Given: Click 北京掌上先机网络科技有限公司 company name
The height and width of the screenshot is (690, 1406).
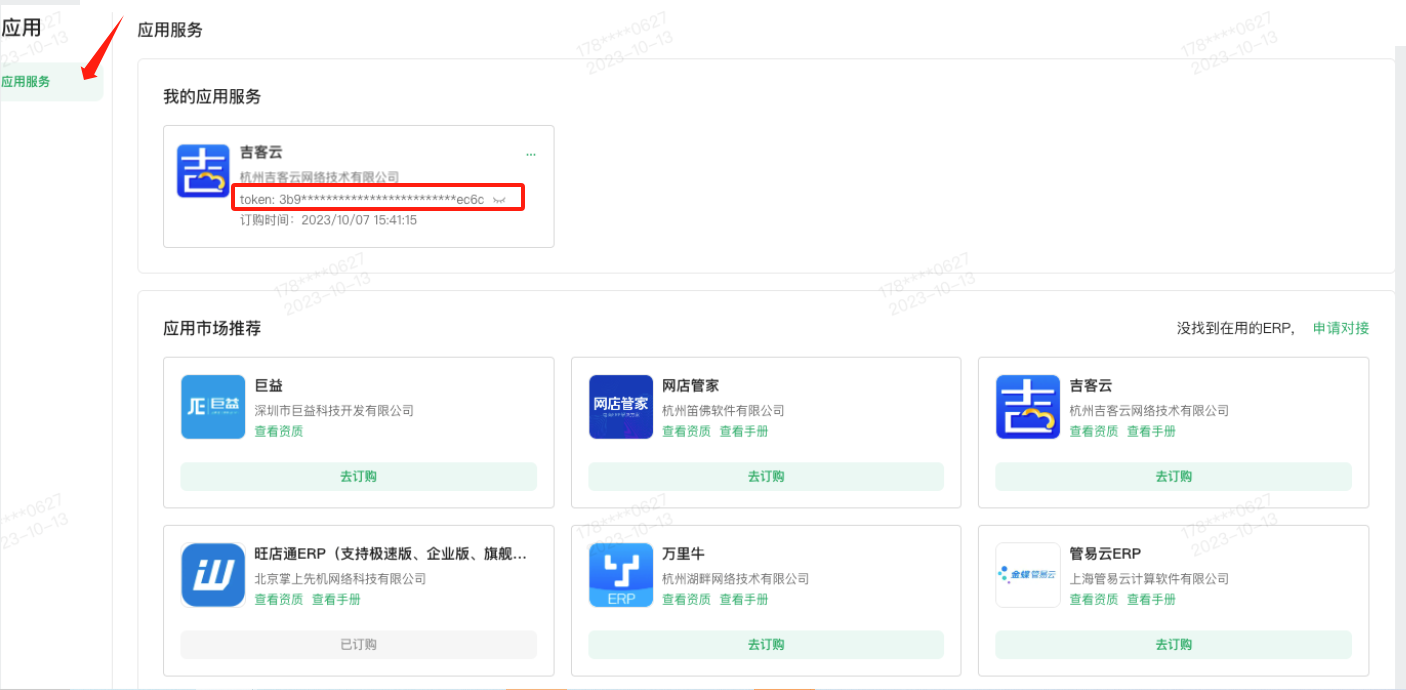Looking at the screenshot, I should [340, 578].
